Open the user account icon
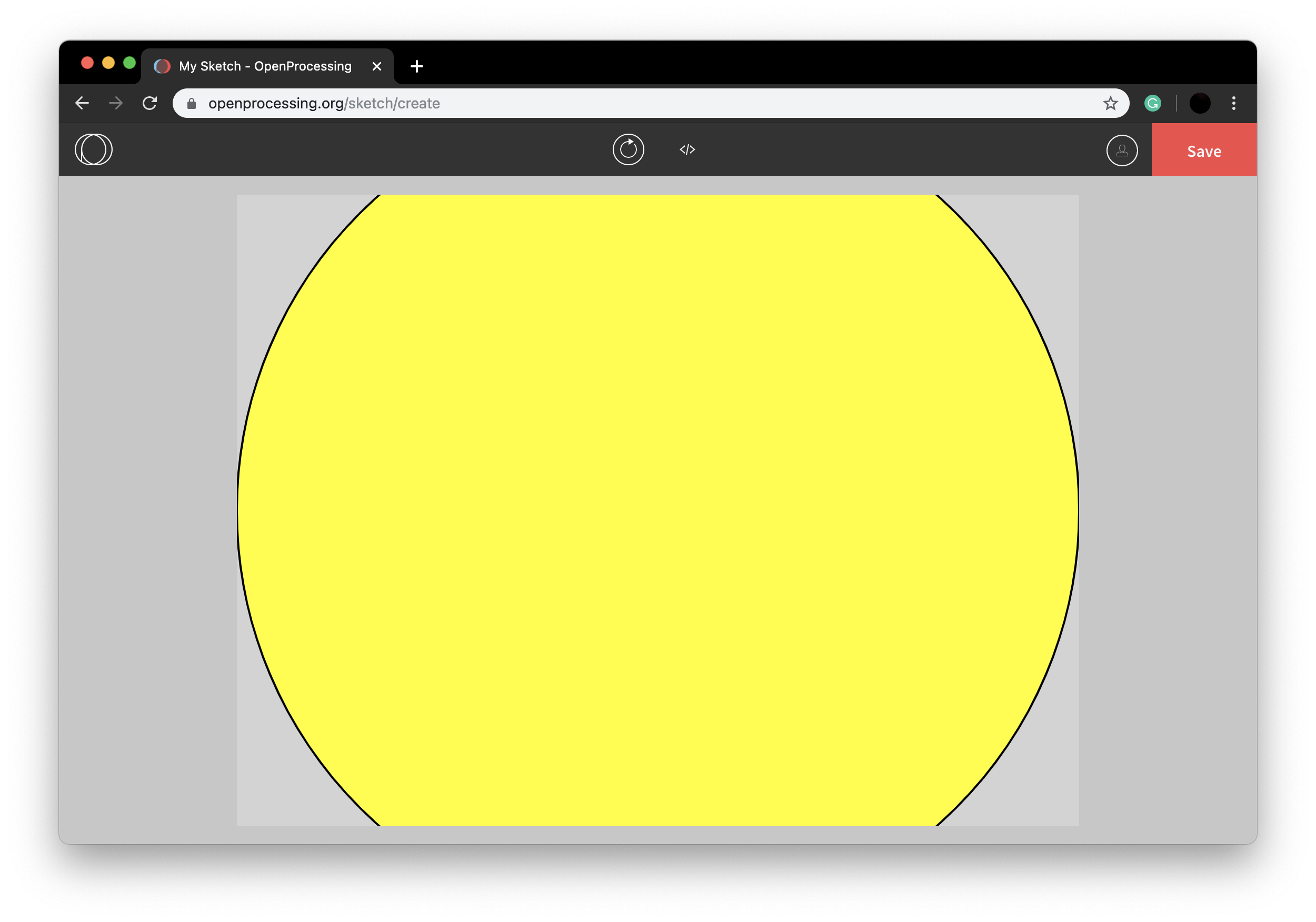Viewport: 1316px width, 922px height. 1122,151
